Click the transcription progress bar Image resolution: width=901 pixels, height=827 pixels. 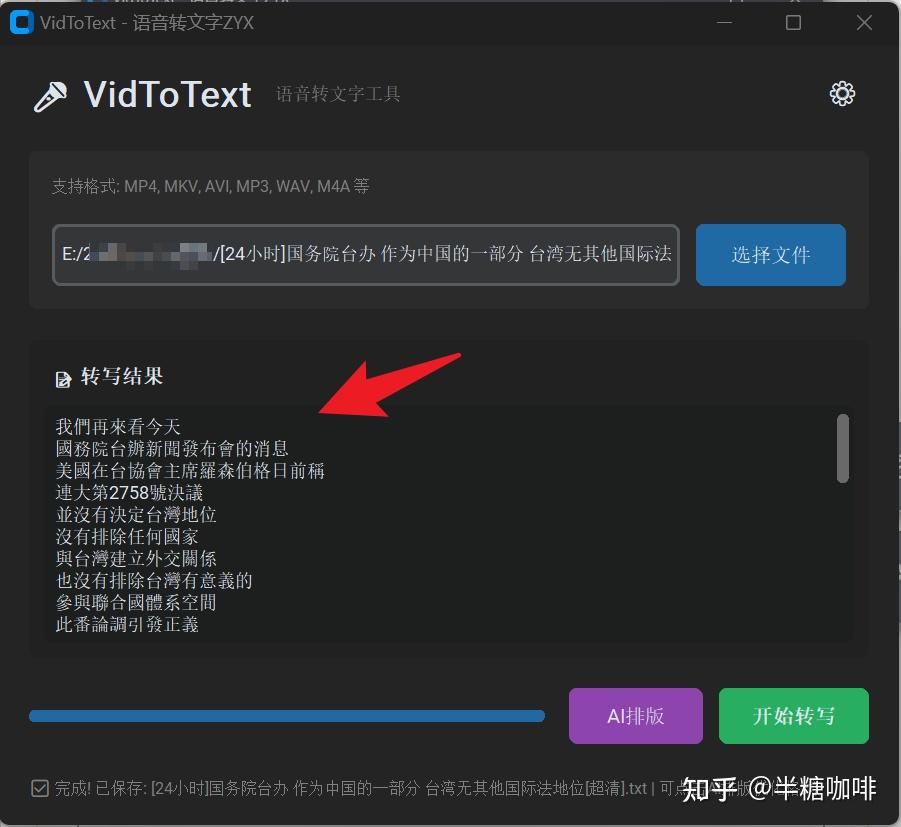click(x=287, y=716)
